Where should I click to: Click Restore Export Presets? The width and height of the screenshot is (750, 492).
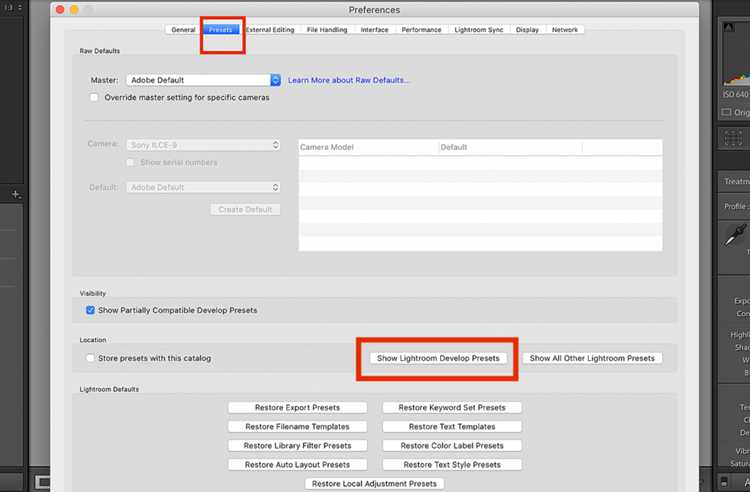[298, 407]
